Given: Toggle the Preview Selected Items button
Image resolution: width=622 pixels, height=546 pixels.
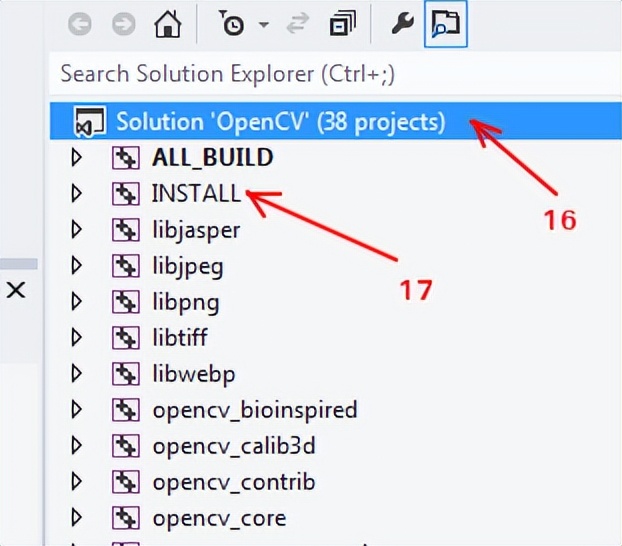Looking at the screenshot, I should [446, 24].
